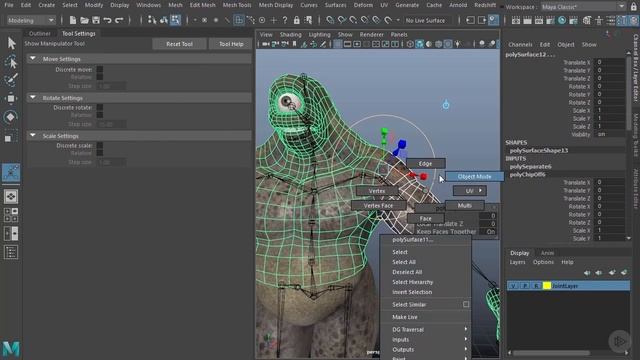
Task: Click the layer editor horizontal scrollbar
Action: [551, 353]
